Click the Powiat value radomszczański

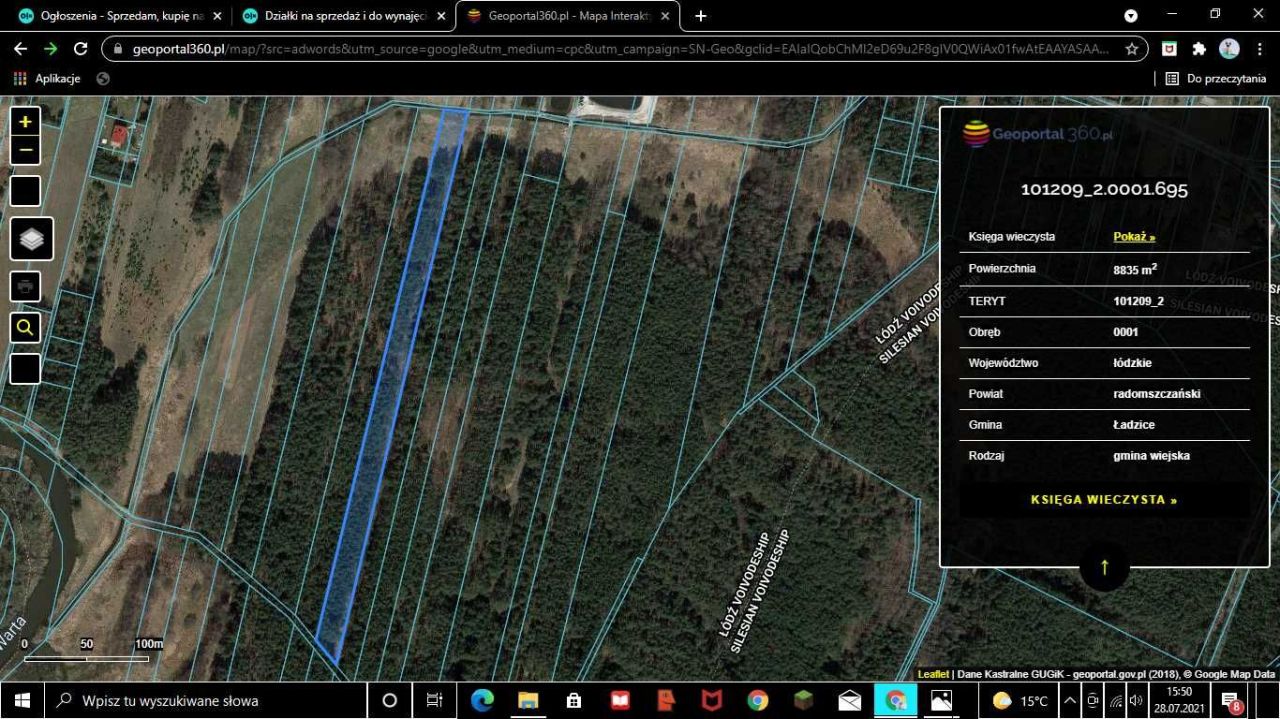[x=1157, y=394]
